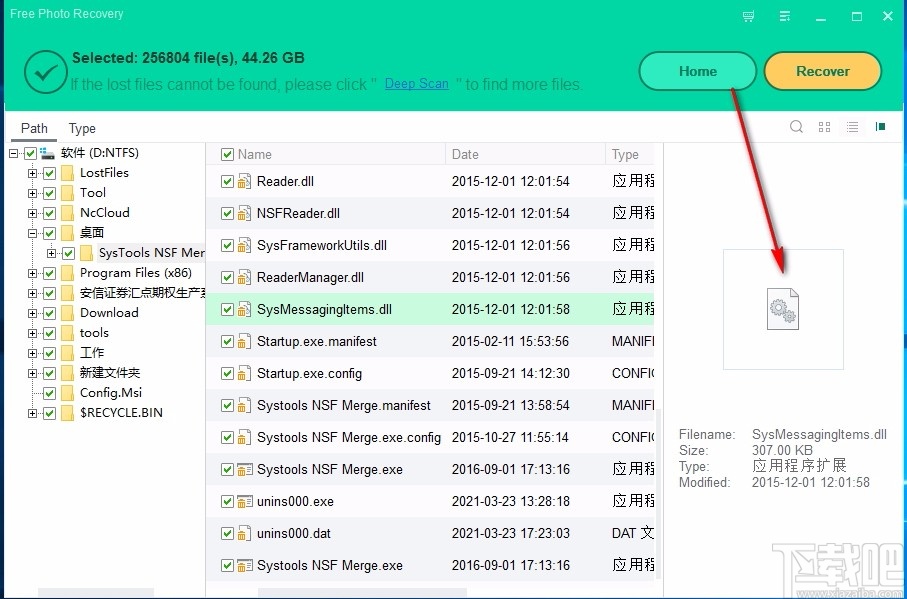Viewport: 907px width, 599px height.
Task: Click the unins000.exe file icon
Action: pos(245,501)
